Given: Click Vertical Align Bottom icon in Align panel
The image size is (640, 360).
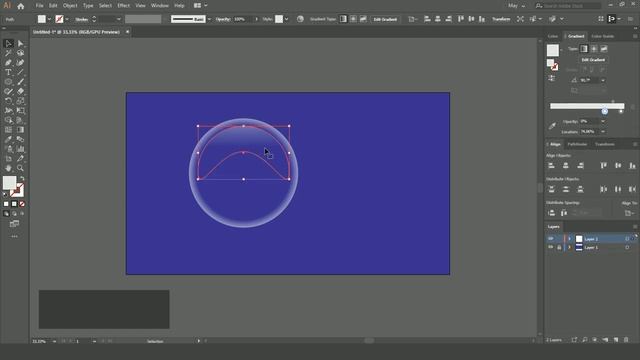Looking at the screenshot, I should click(632, 165).
